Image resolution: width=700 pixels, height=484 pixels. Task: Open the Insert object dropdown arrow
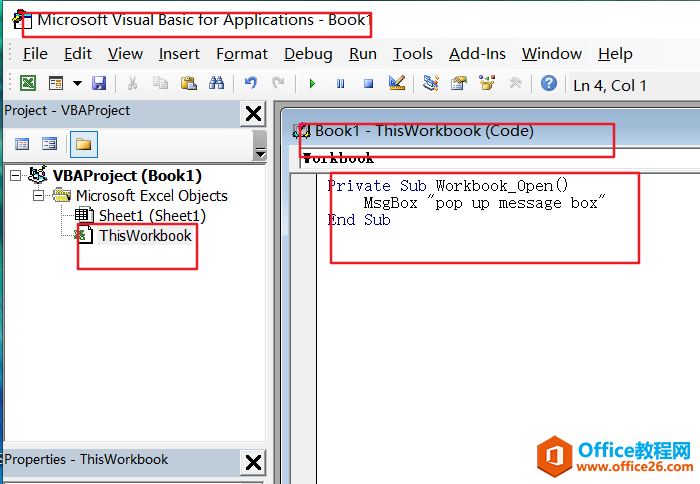(x=77, y=83)
